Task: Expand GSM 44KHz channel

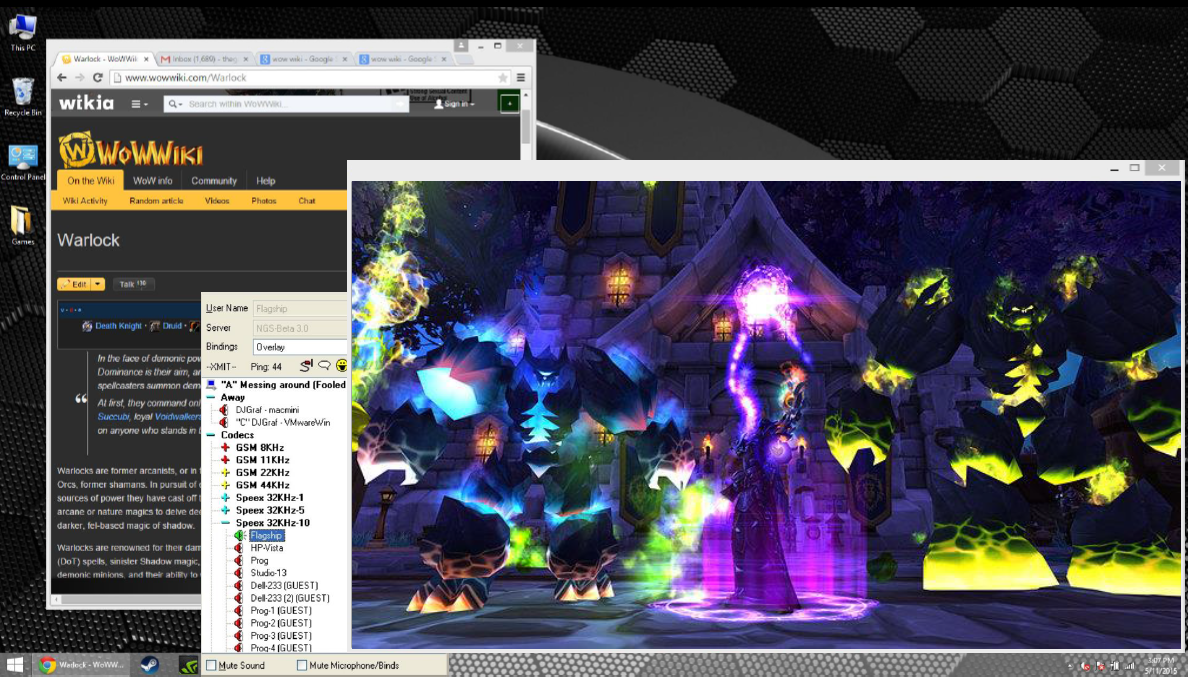Action: tap(225, 485)
